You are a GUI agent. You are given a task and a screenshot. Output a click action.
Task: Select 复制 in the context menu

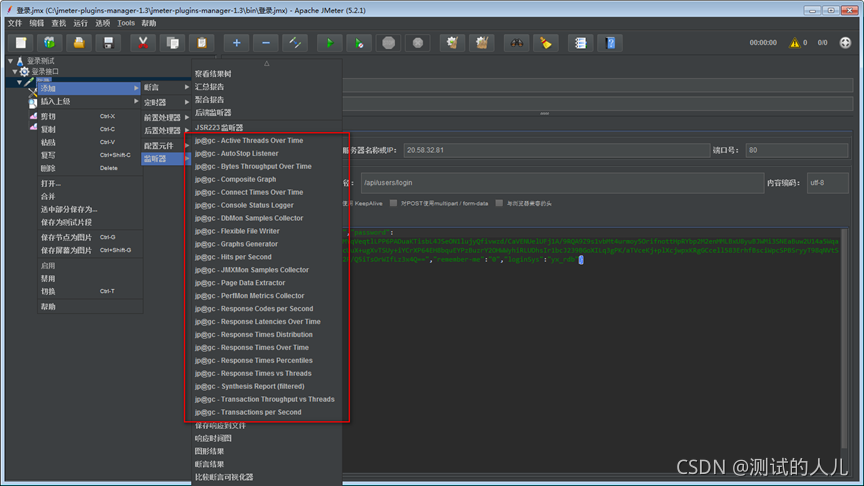tap(89, 129)
